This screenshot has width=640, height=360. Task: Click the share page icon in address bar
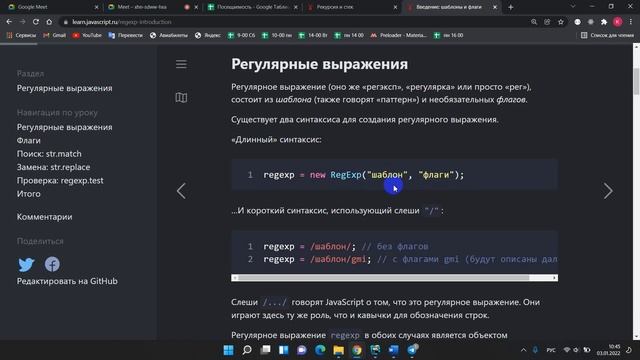[x=547, y=22]
